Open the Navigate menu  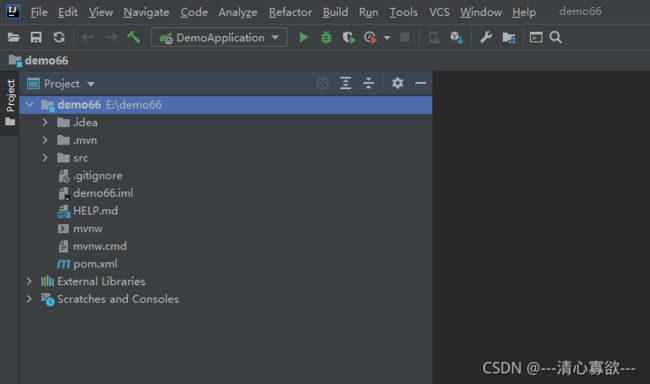pyautogui.click(x=146, y=12)
